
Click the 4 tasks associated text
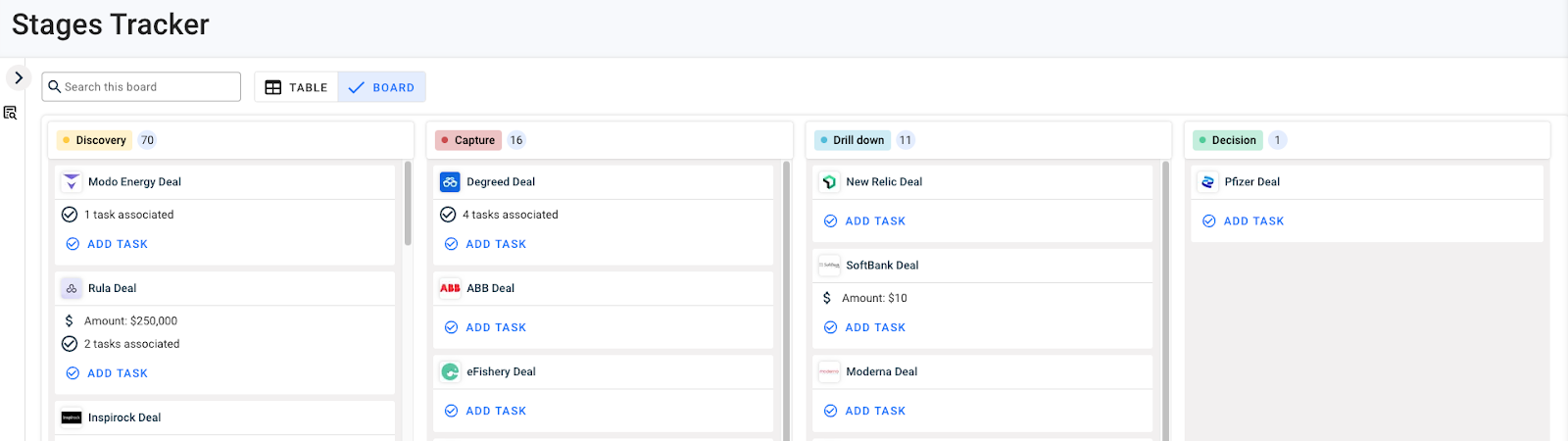tap(511, 215)
